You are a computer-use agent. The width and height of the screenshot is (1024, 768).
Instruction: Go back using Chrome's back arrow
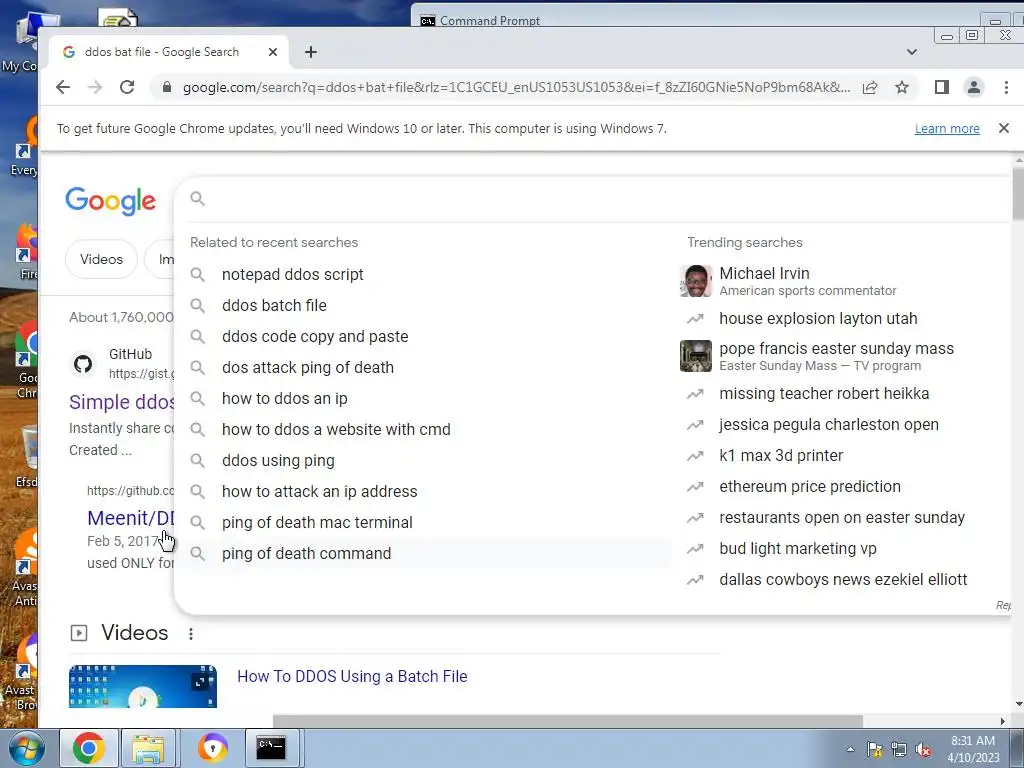[63, 87]
